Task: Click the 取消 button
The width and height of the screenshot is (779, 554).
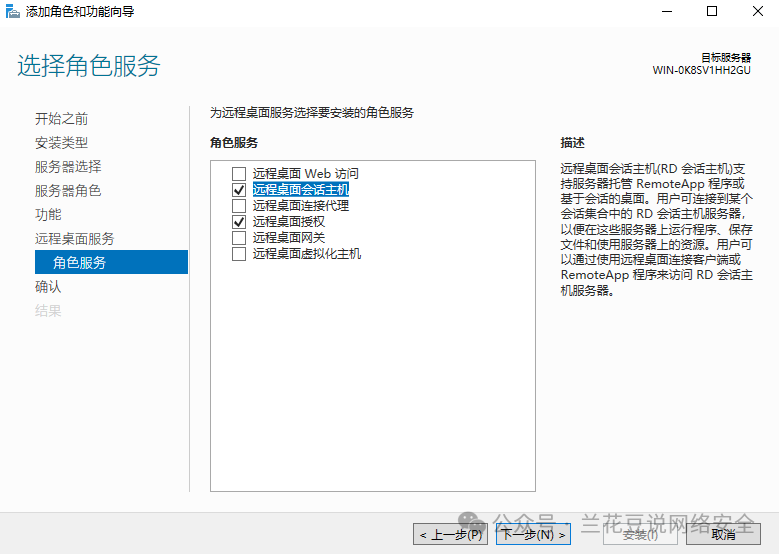Action: (724, 534)
